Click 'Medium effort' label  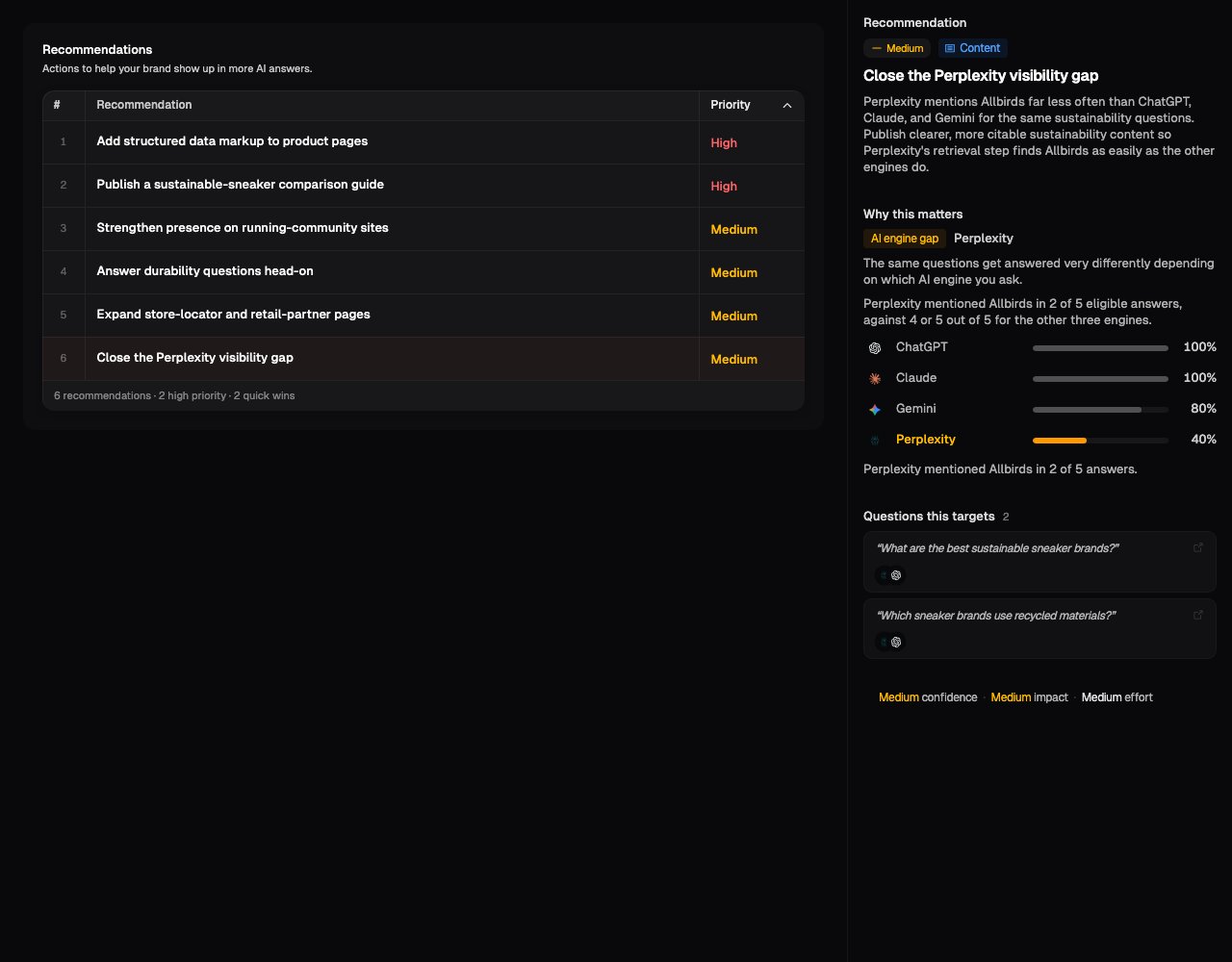coord(1116,697)
